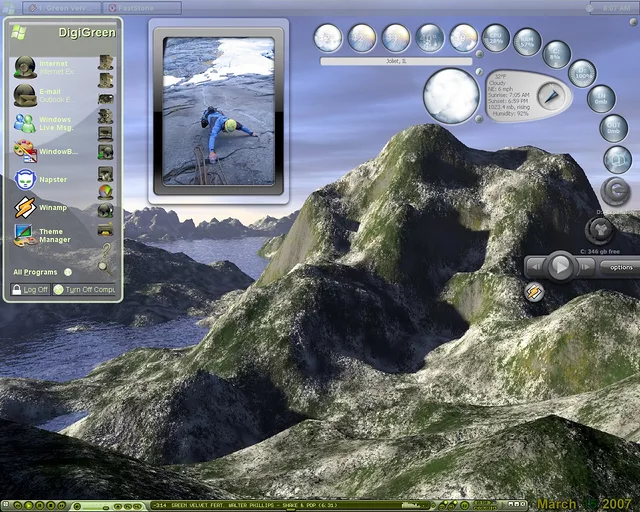Go to the previous track in the widget
The height and width of the screenshot is (512, 640).
536,267
